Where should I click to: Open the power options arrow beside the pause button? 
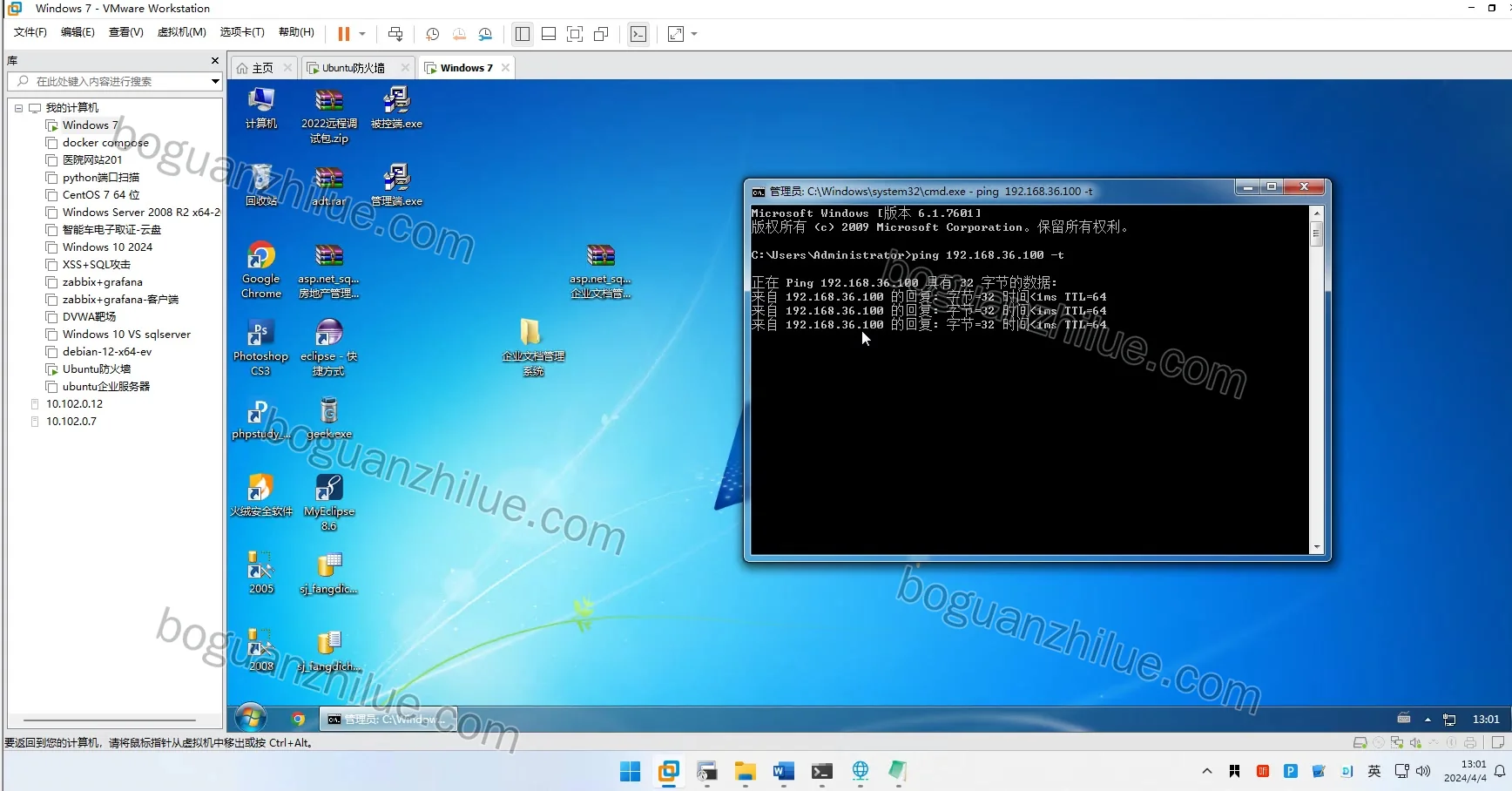pyautogui.click(x=362, y=34)
